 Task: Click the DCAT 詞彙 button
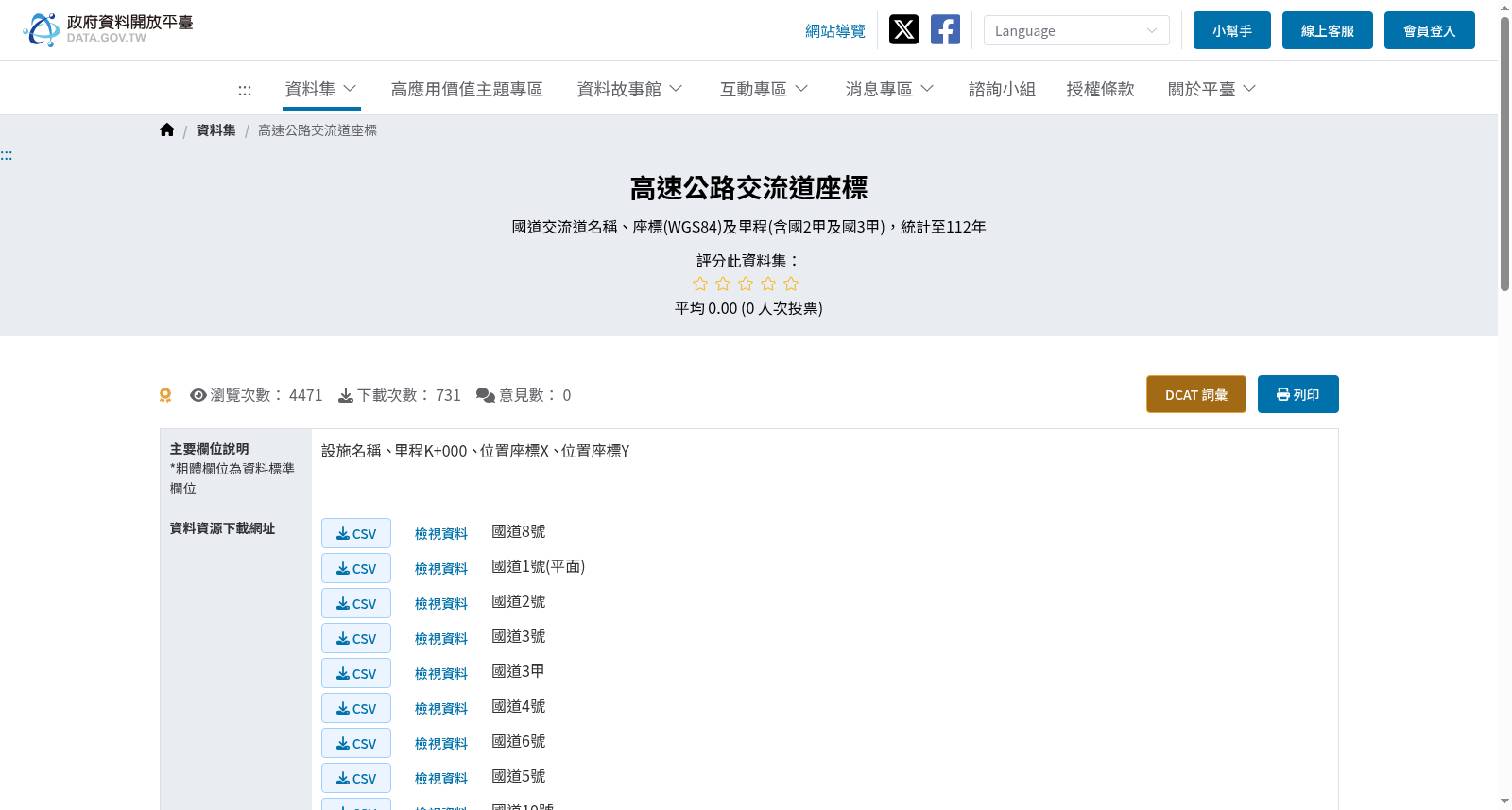(1196, 394)
